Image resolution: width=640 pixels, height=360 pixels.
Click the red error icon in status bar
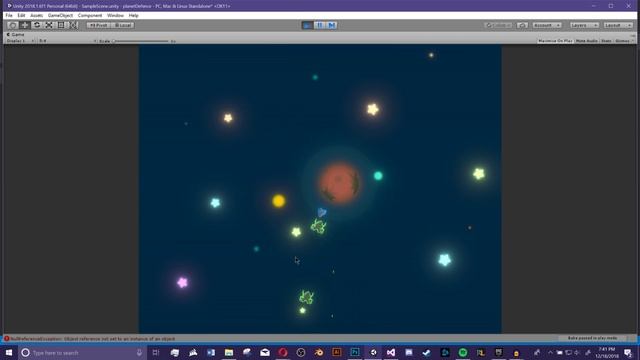7,339
